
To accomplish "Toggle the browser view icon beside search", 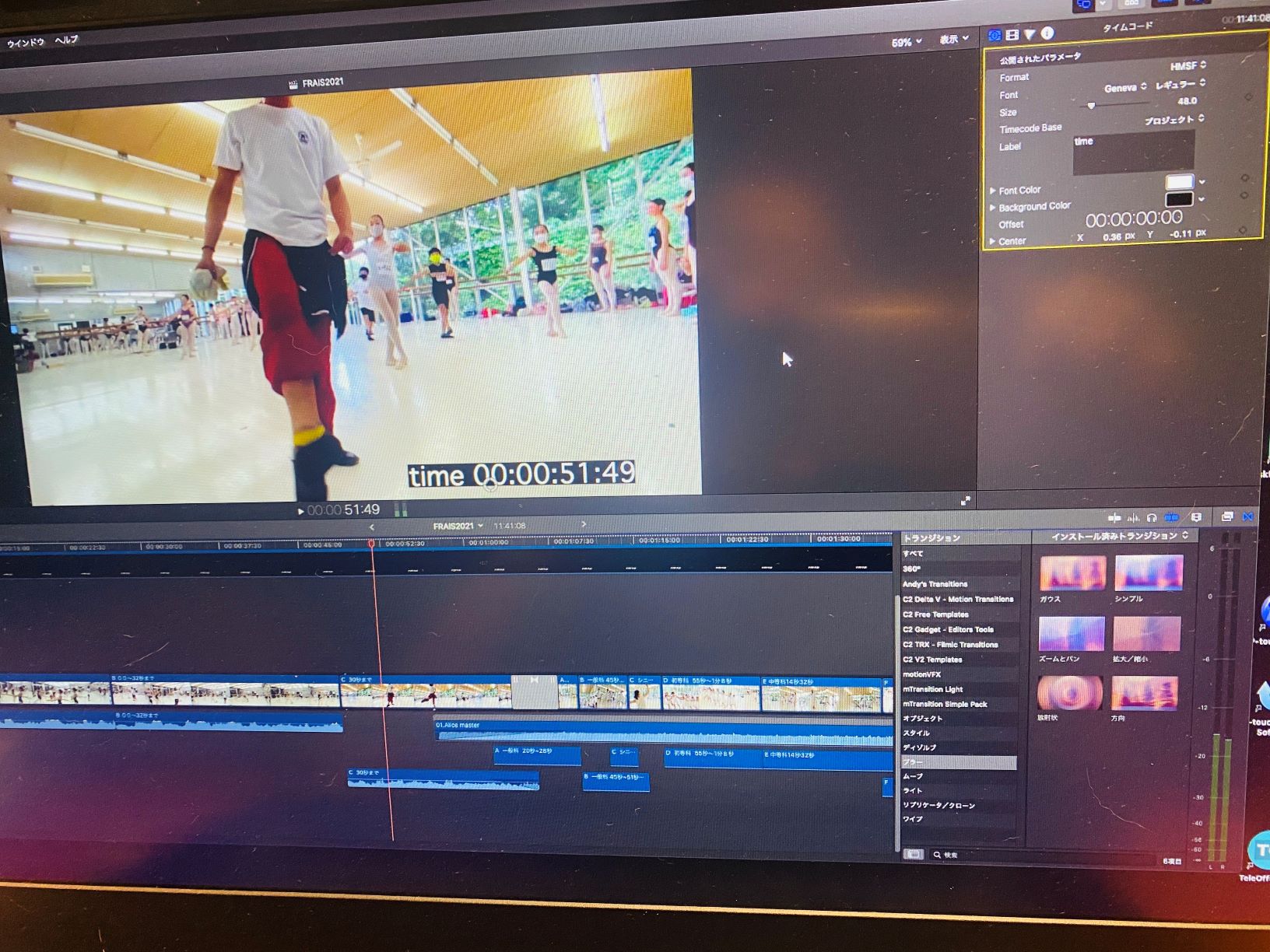I will click(x=914, y=854).
